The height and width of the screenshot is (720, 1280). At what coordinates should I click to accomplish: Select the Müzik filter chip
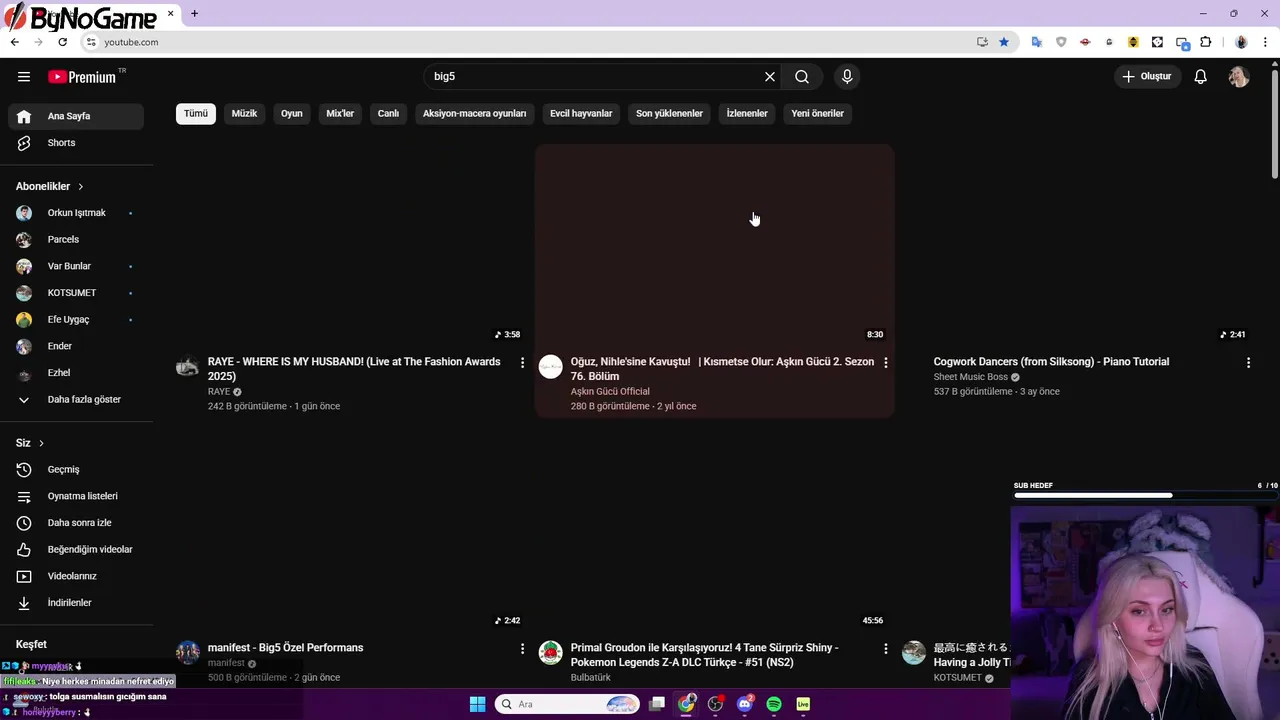point(244,114)
